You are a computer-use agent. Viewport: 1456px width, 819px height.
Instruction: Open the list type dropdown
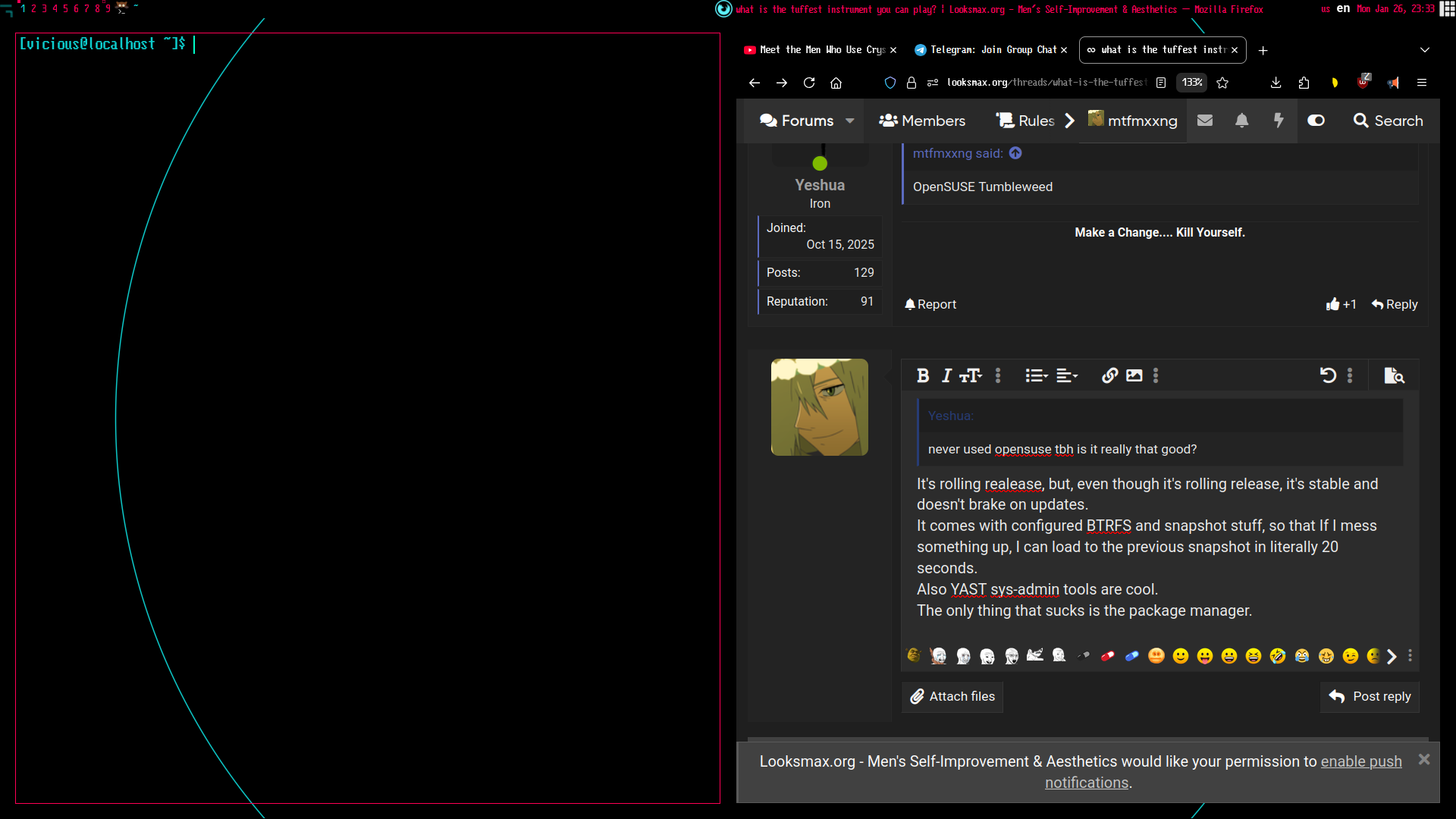pyautogui.click(x=1036, y=375)
